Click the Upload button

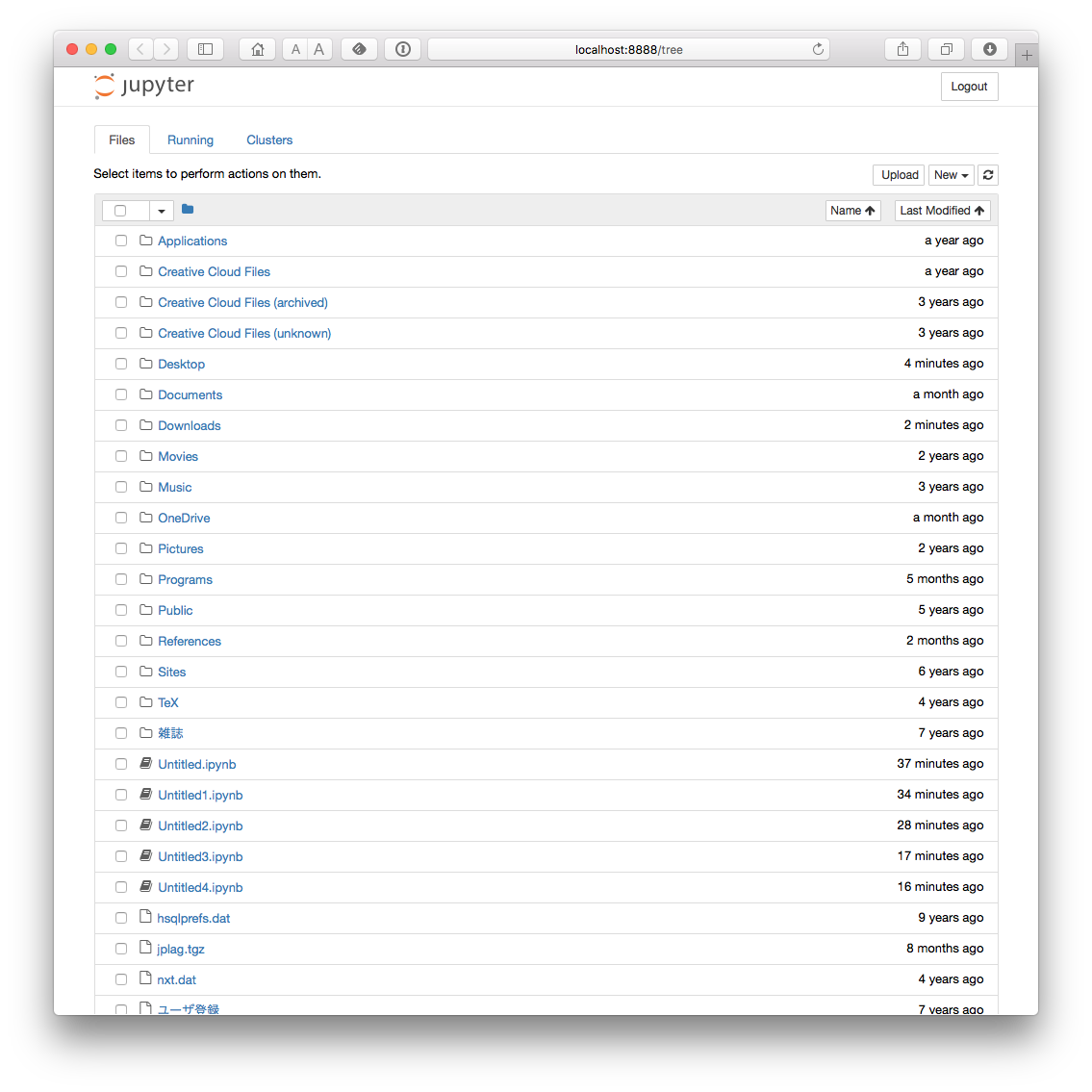(898, 174)
